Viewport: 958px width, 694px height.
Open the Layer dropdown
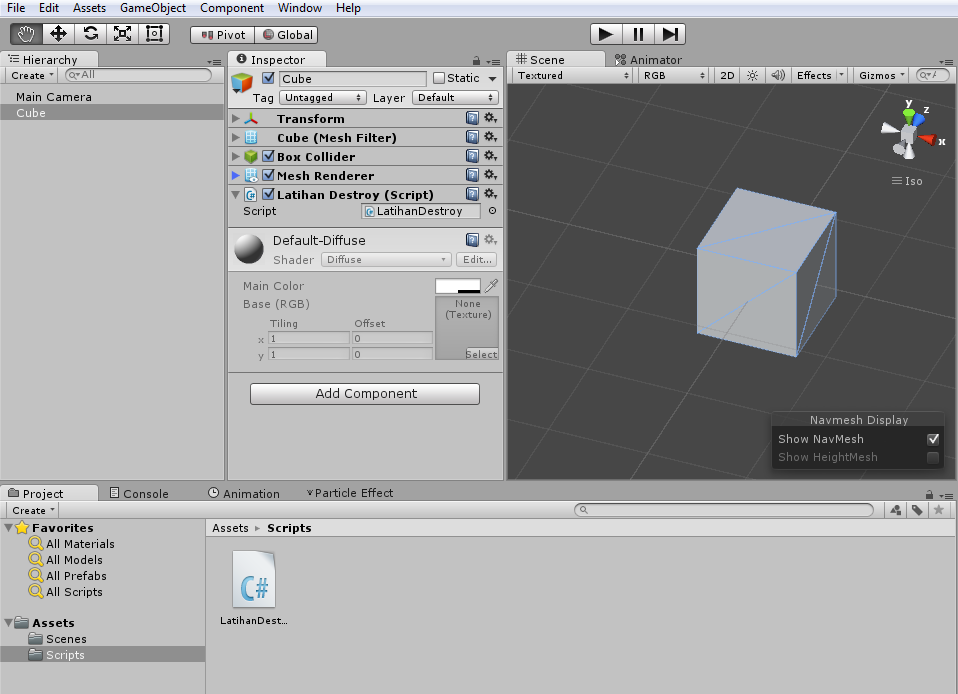pos(455,97)
